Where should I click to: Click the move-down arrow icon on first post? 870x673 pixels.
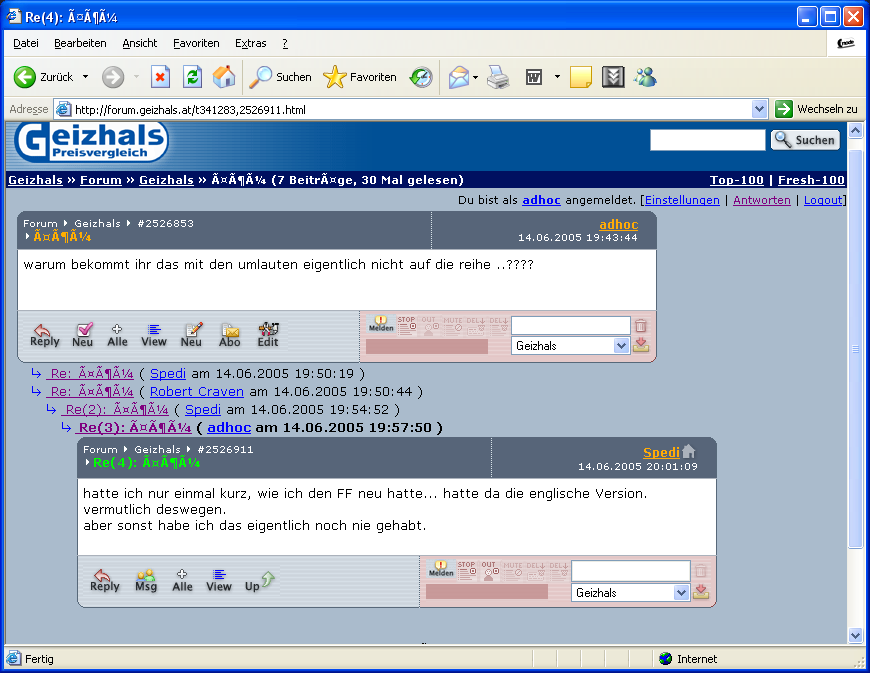pos(641,345)
